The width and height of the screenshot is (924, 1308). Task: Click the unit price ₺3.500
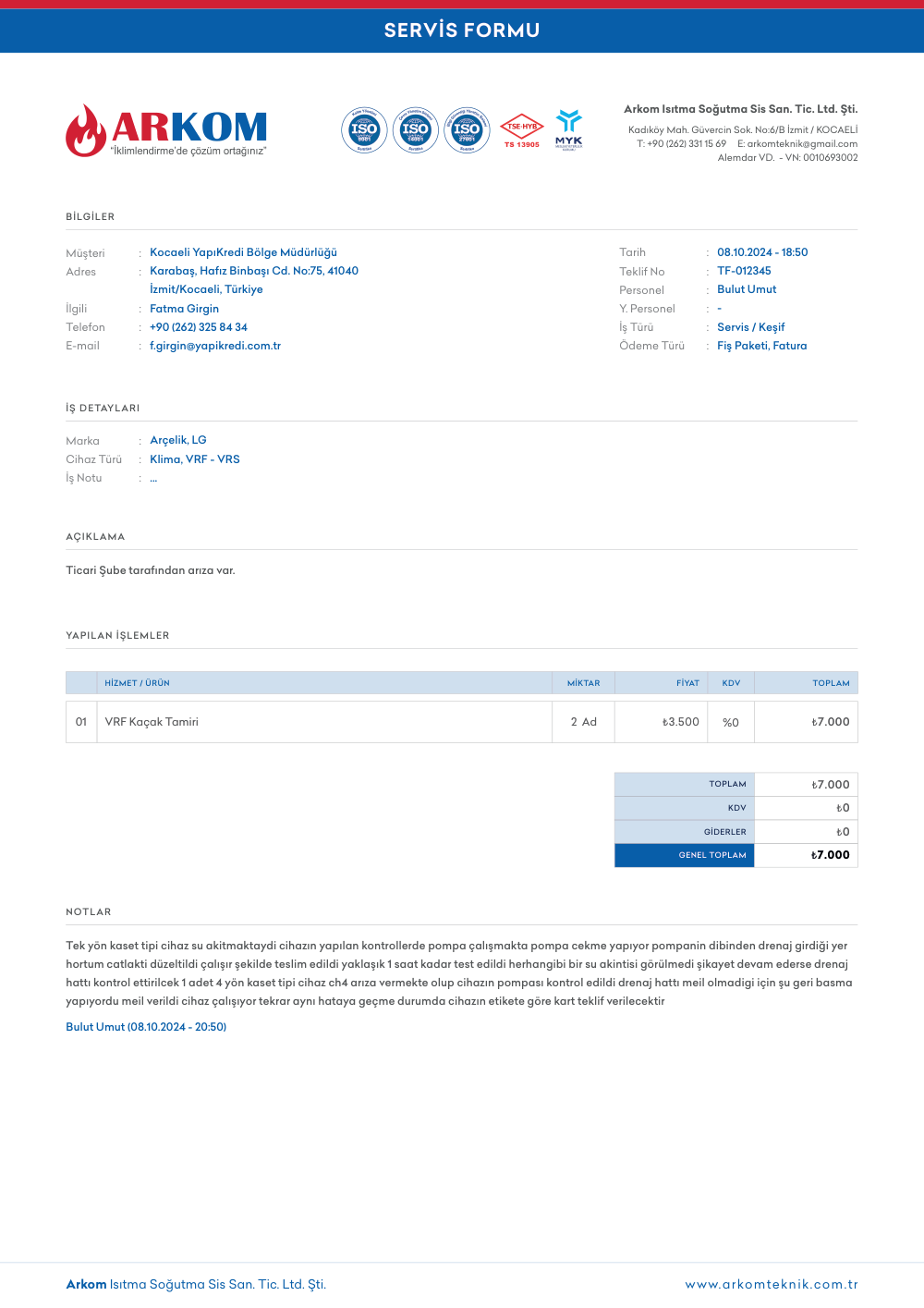(x=681, y=722)
